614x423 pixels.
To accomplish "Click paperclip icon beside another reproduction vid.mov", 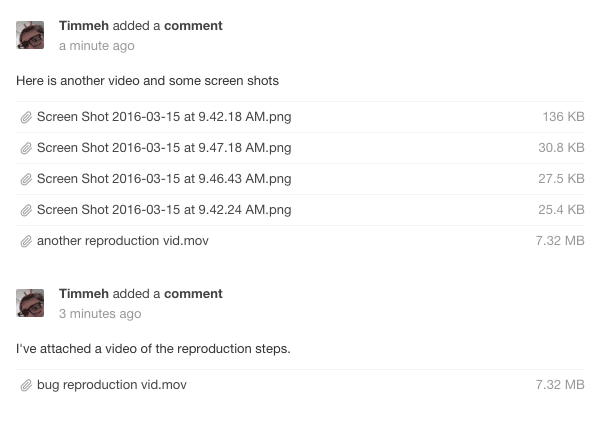I will pyautogui.click(x=26, y=241).
